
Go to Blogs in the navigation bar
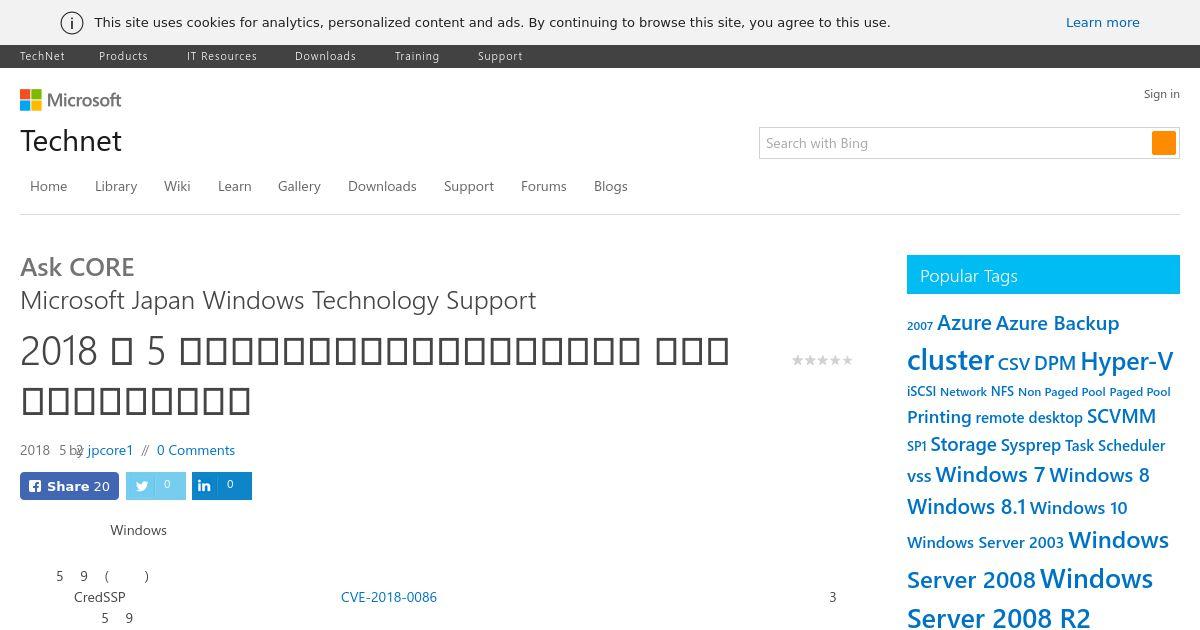coord(611,186)
